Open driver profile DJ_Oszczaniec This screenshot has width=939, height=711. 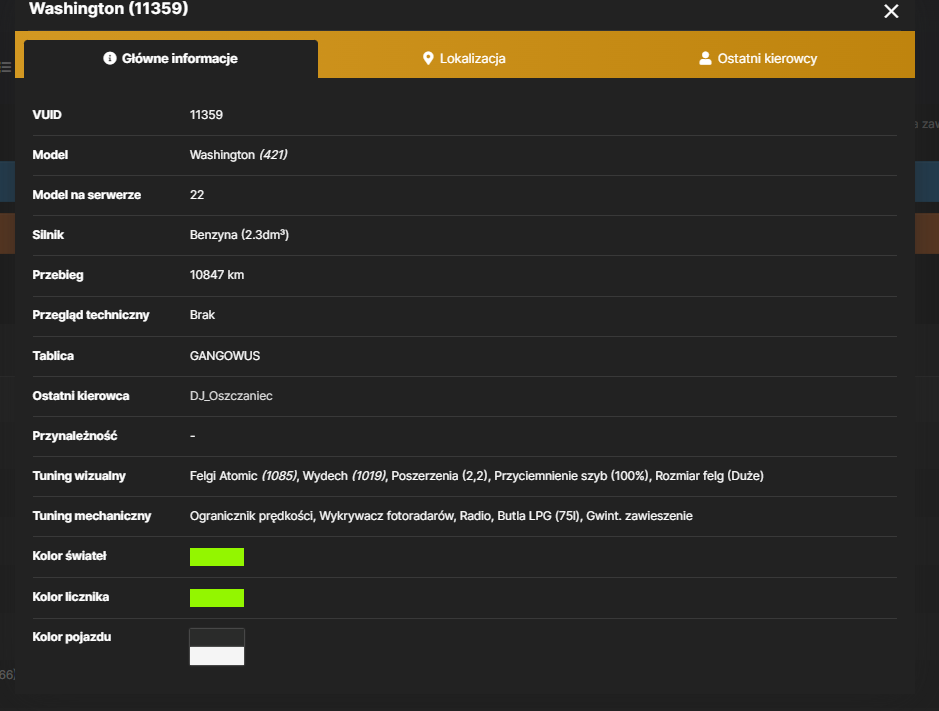click(231, 396)
